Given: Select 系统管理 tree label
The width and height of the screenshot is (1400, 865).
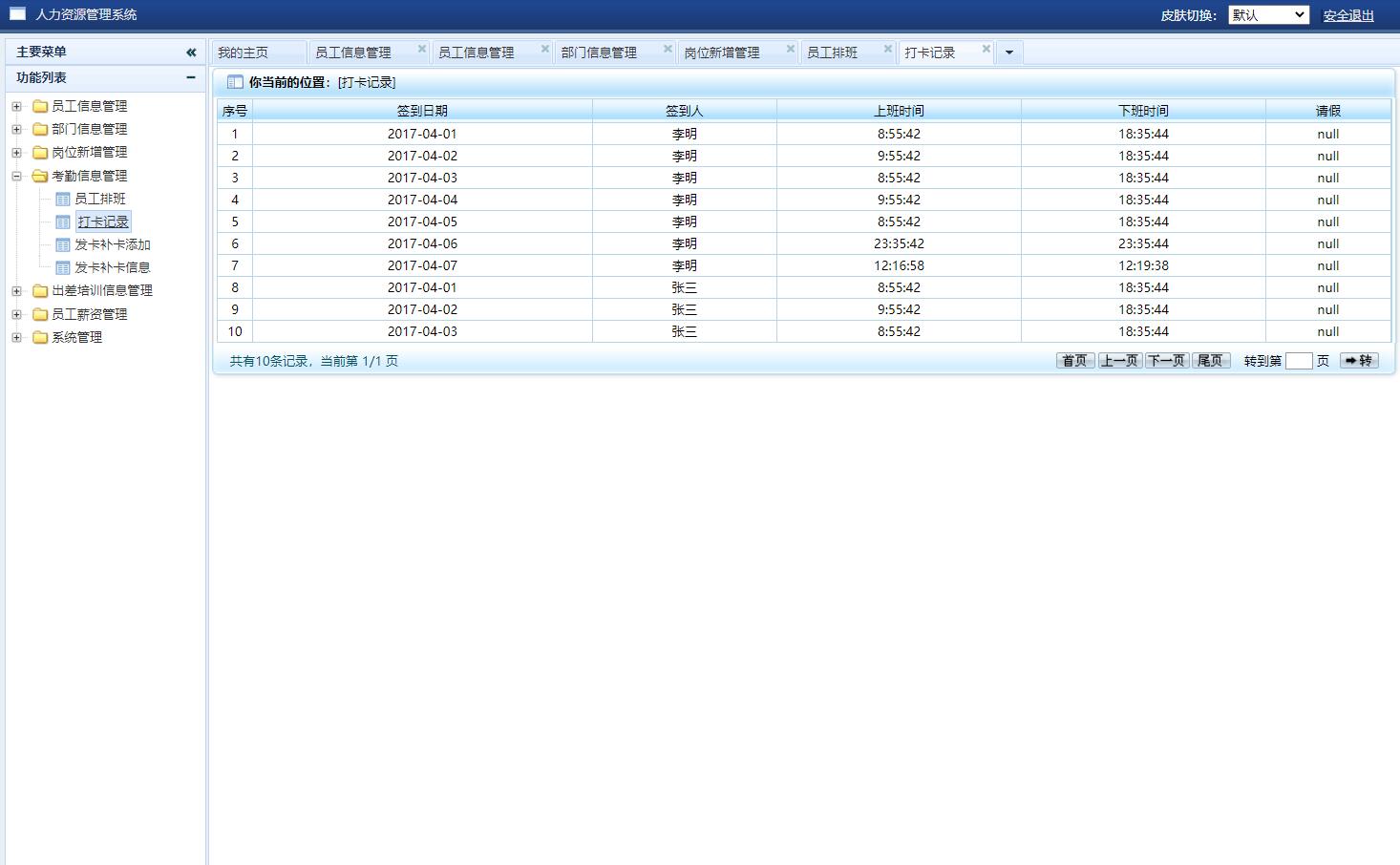Looking at the screenshot, I should (77, 337).
